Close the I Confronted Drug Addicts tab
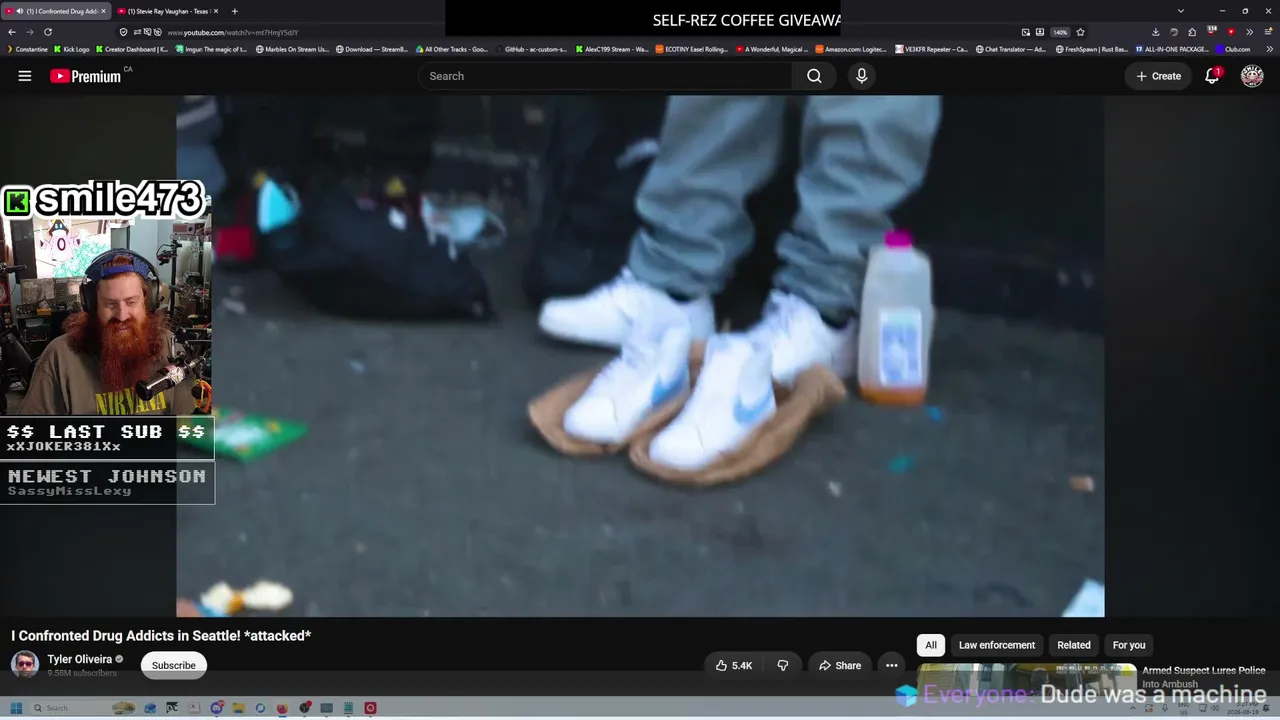The height and width of the screenshot is (720, 1280). [x=103, y=11]
